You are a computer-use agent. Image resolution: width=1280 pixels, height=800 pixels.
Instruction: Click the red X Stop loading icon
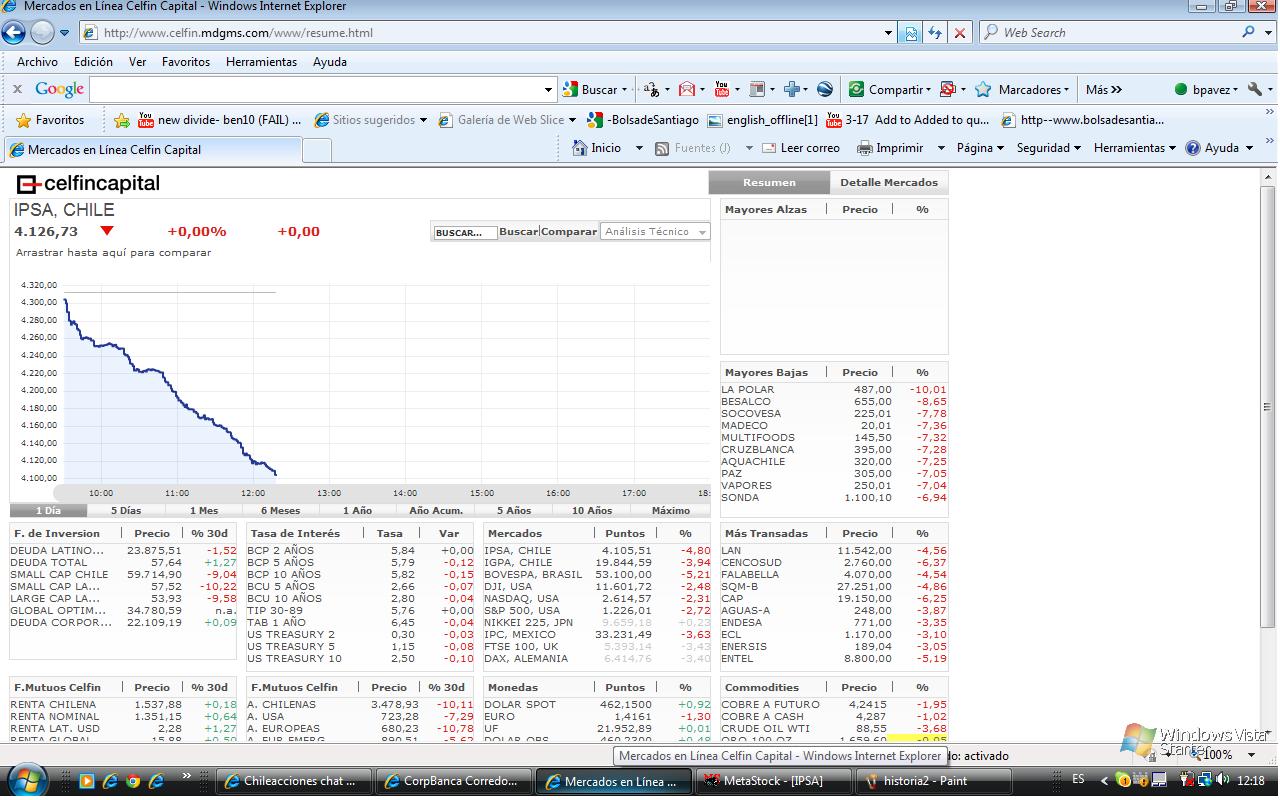click(960, 33)
